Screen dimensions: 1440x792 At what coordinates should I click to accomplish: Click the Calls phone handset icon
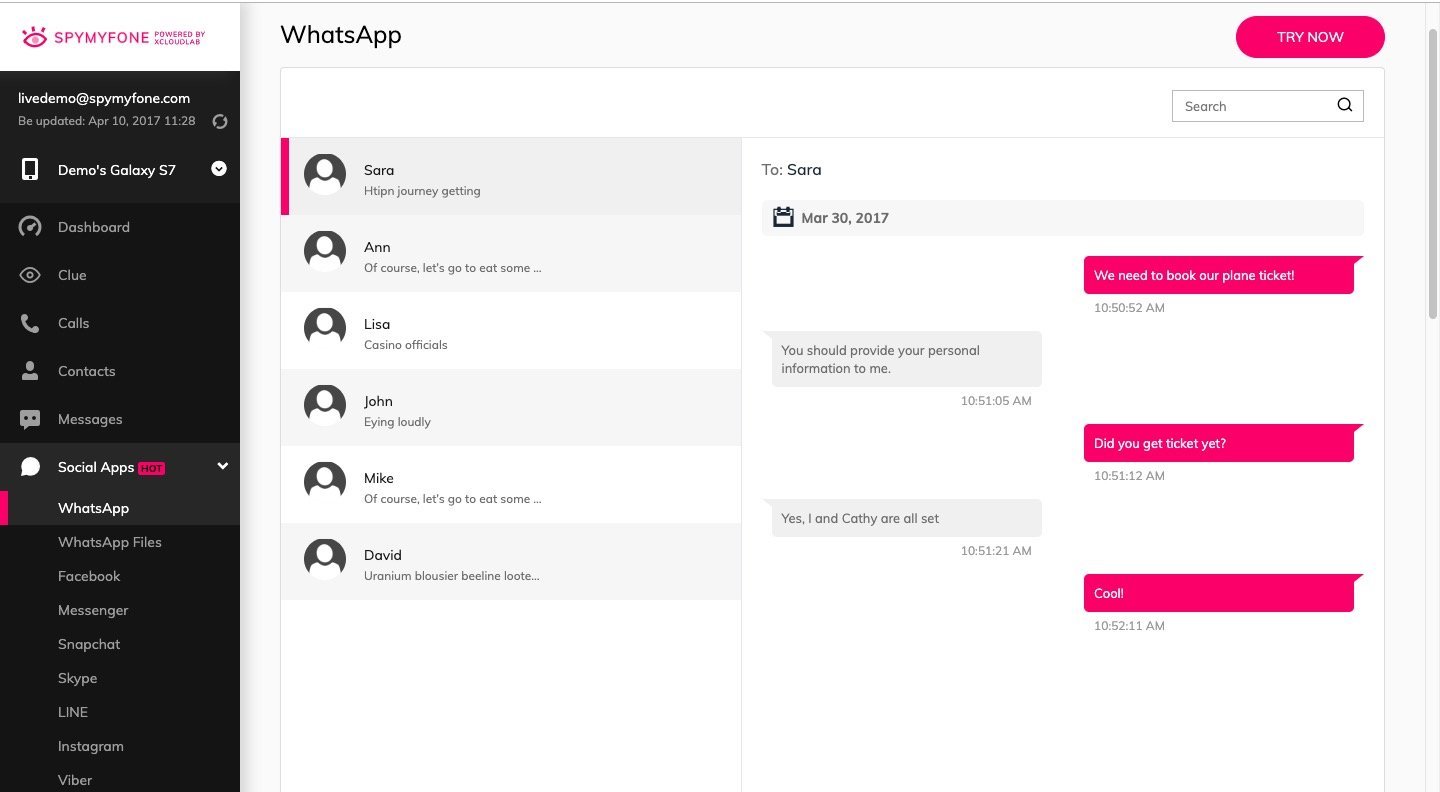click(30, 323)
